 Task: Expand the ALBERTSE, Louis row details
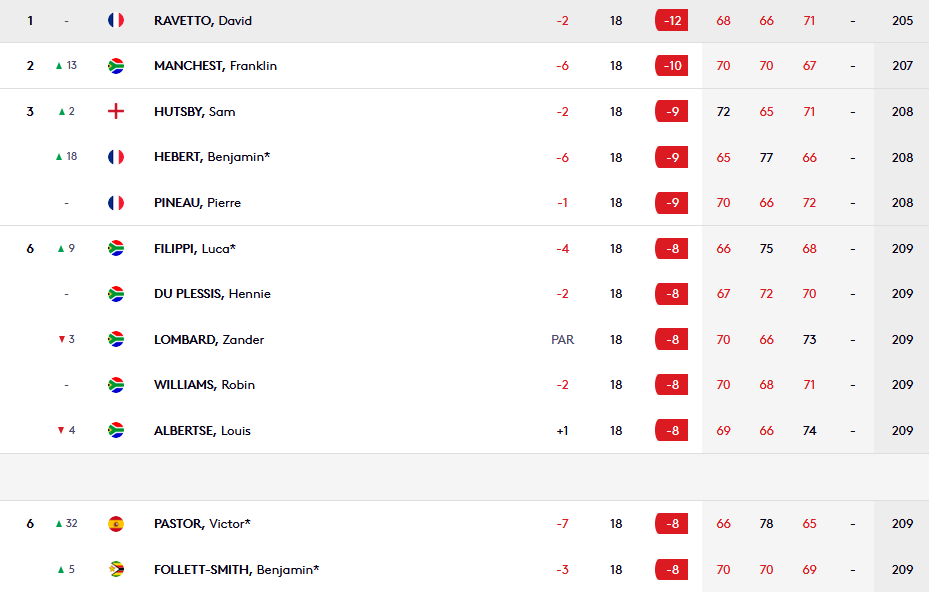pyautogui.click(x=464, y=431)
